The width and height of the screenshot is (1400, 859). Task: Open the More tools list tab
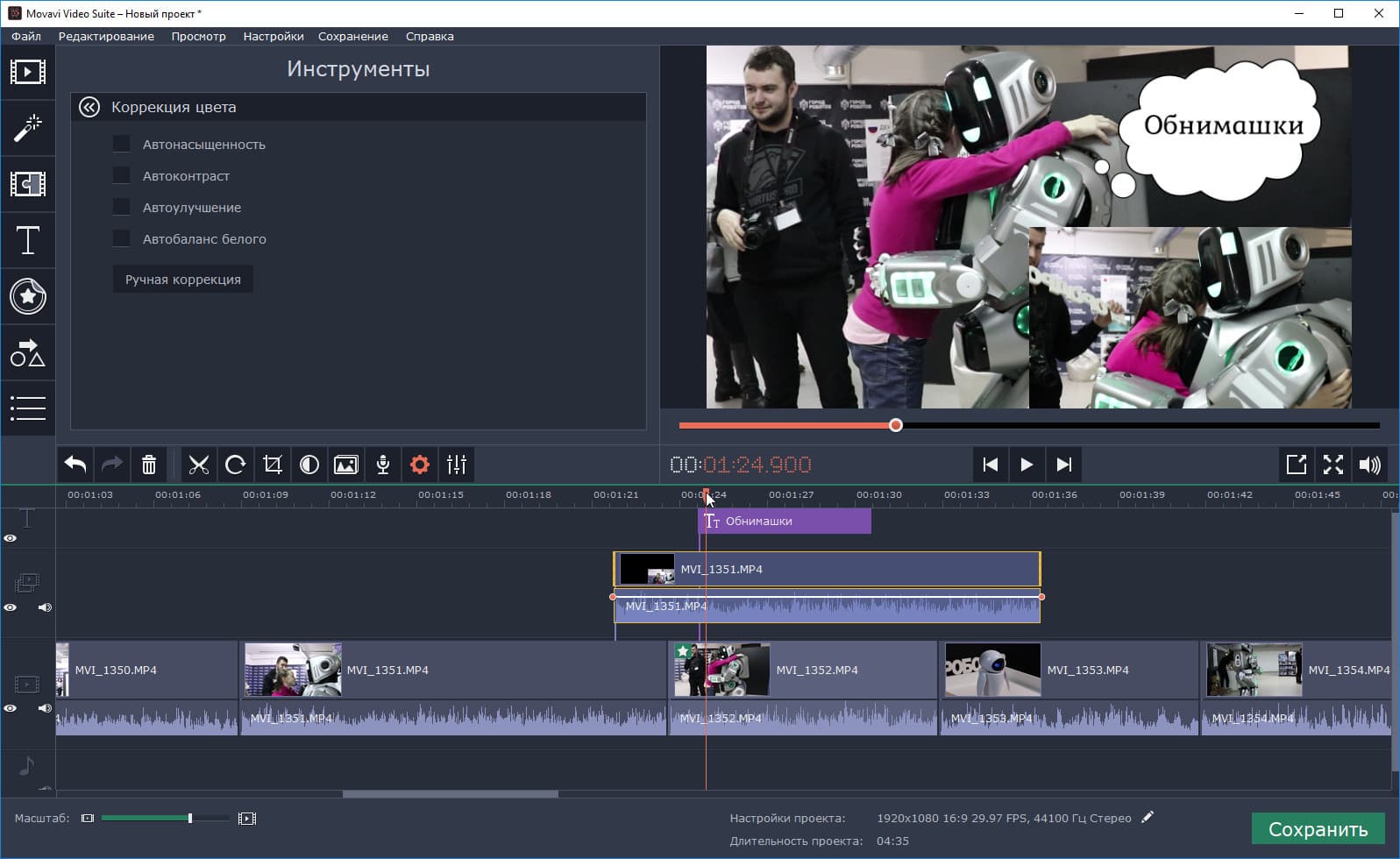28,408
